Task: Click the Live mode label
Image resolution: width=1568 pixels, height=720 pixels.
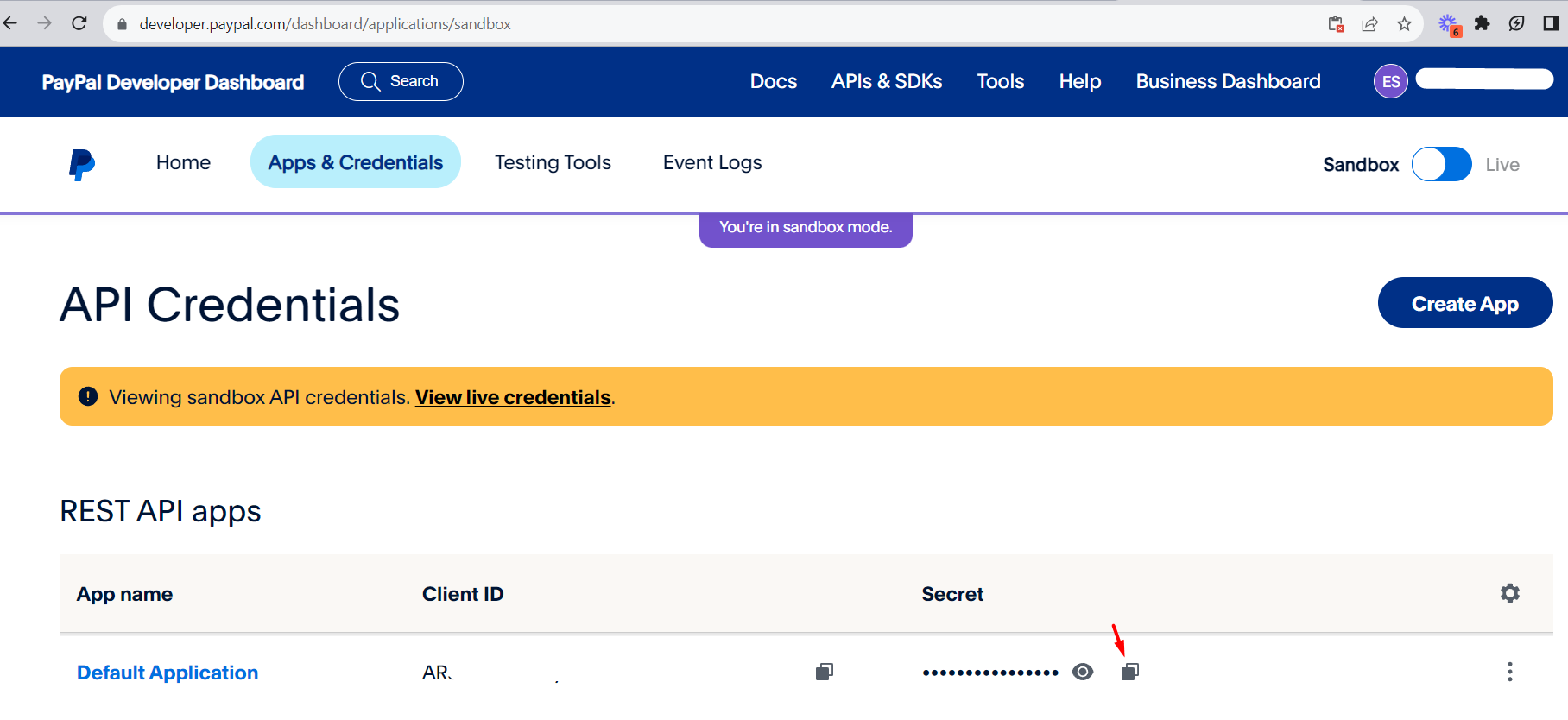Action: tap(1502, 165)
